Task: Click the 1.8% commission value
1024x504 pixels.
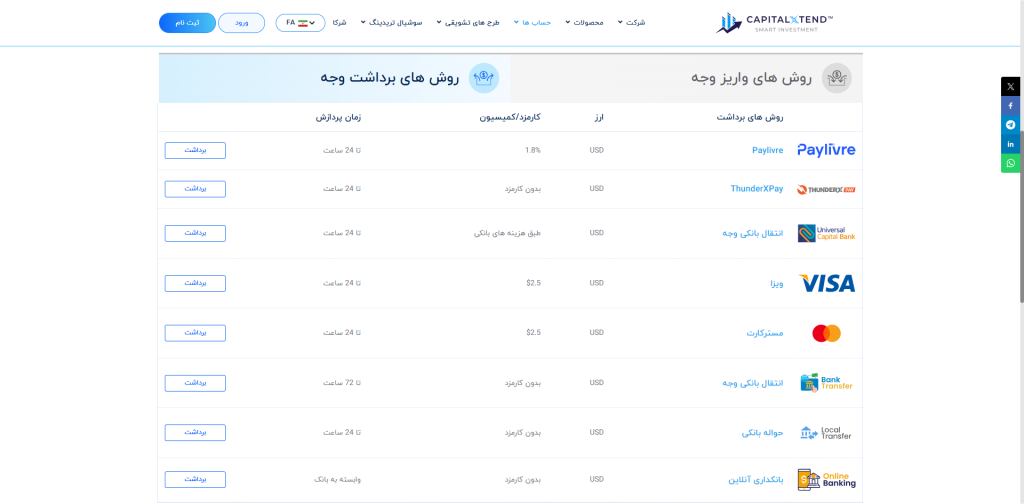Action: 533,150
